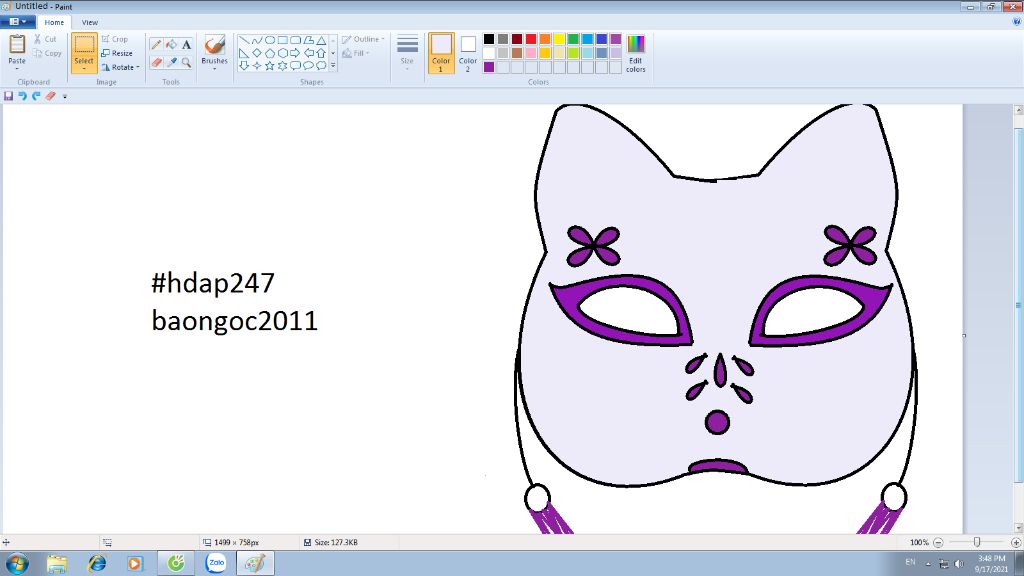Open Customize Quick Access Toolbar arrow
1024x576 pixels.
tap(65, 97)
